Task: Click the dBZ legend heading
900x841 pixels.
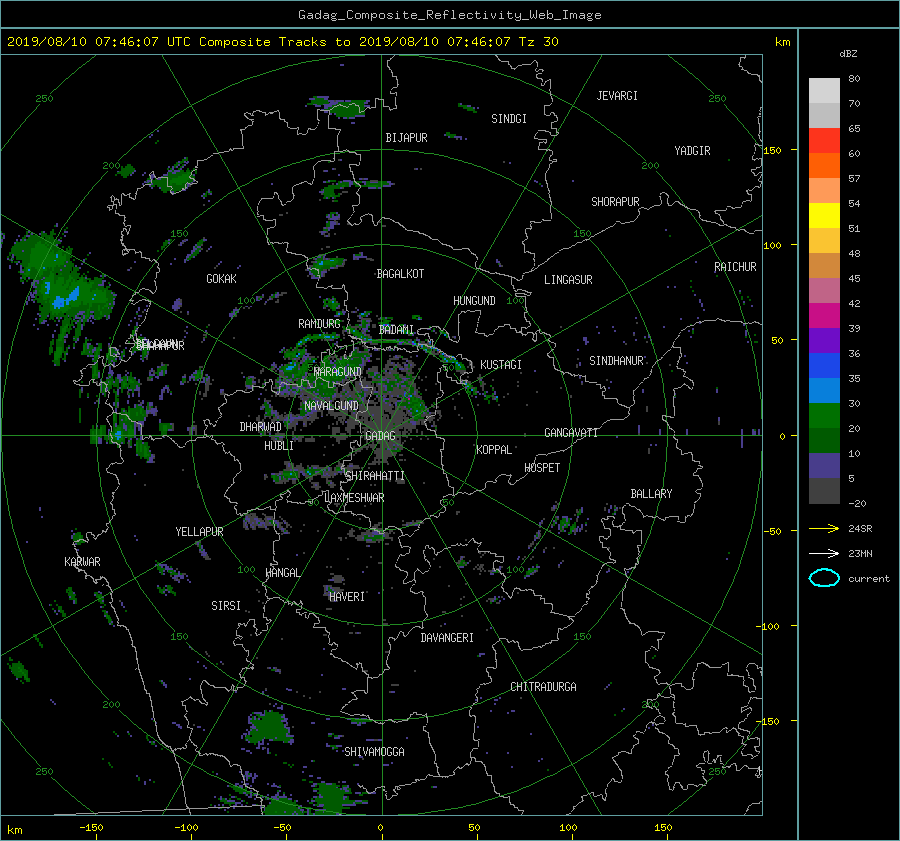Action: (848, 54)
